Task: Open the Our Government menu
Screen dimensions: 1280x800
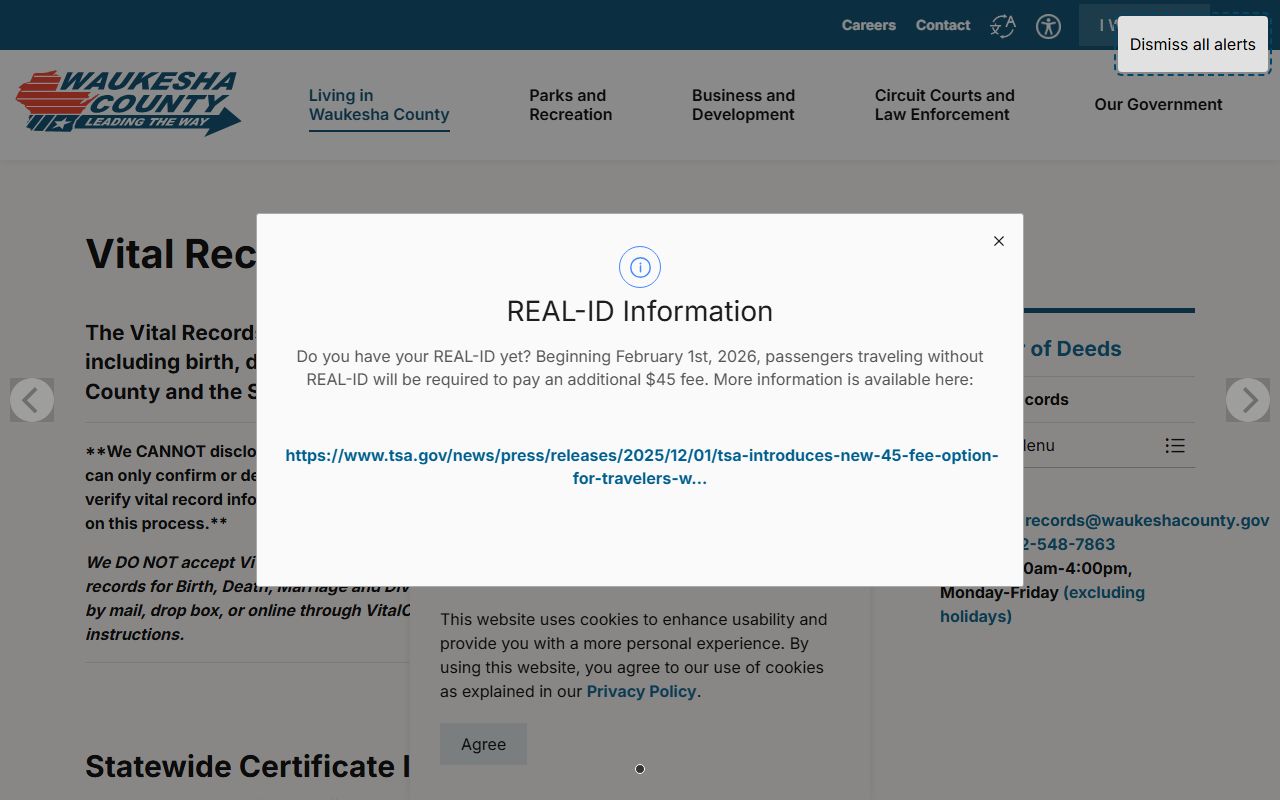Action: 1158,105
